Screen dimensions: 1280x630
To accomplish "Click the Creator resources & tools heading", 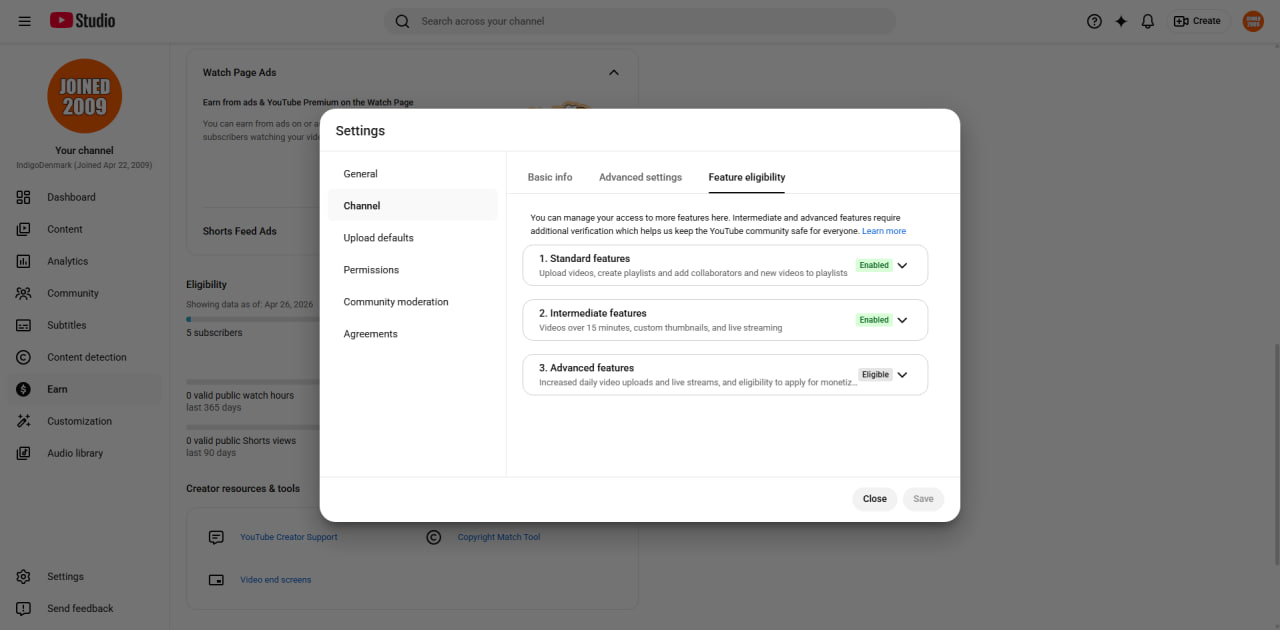I will click(243, 489).
